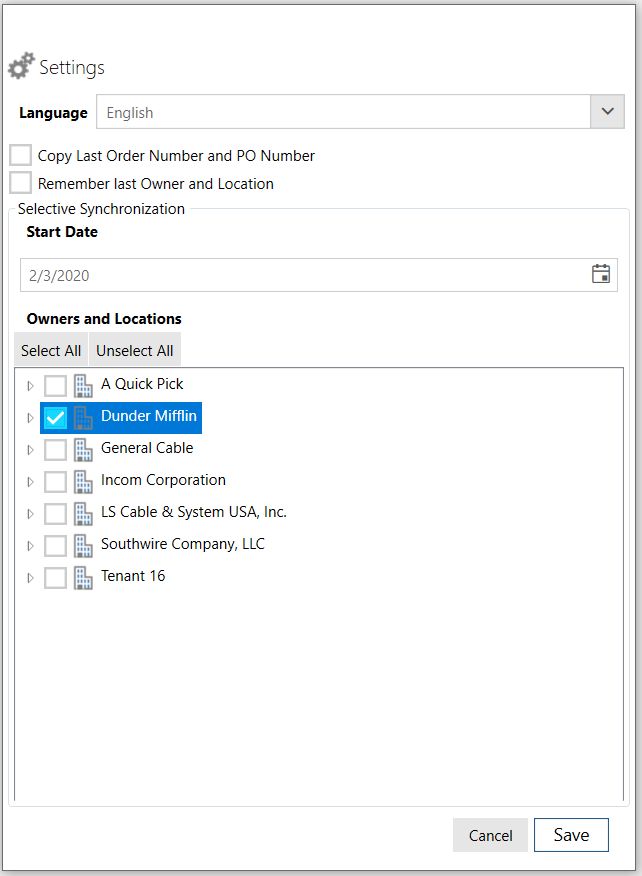Expand the A Quick Pick tree node
642x876 pixels.
30,385
